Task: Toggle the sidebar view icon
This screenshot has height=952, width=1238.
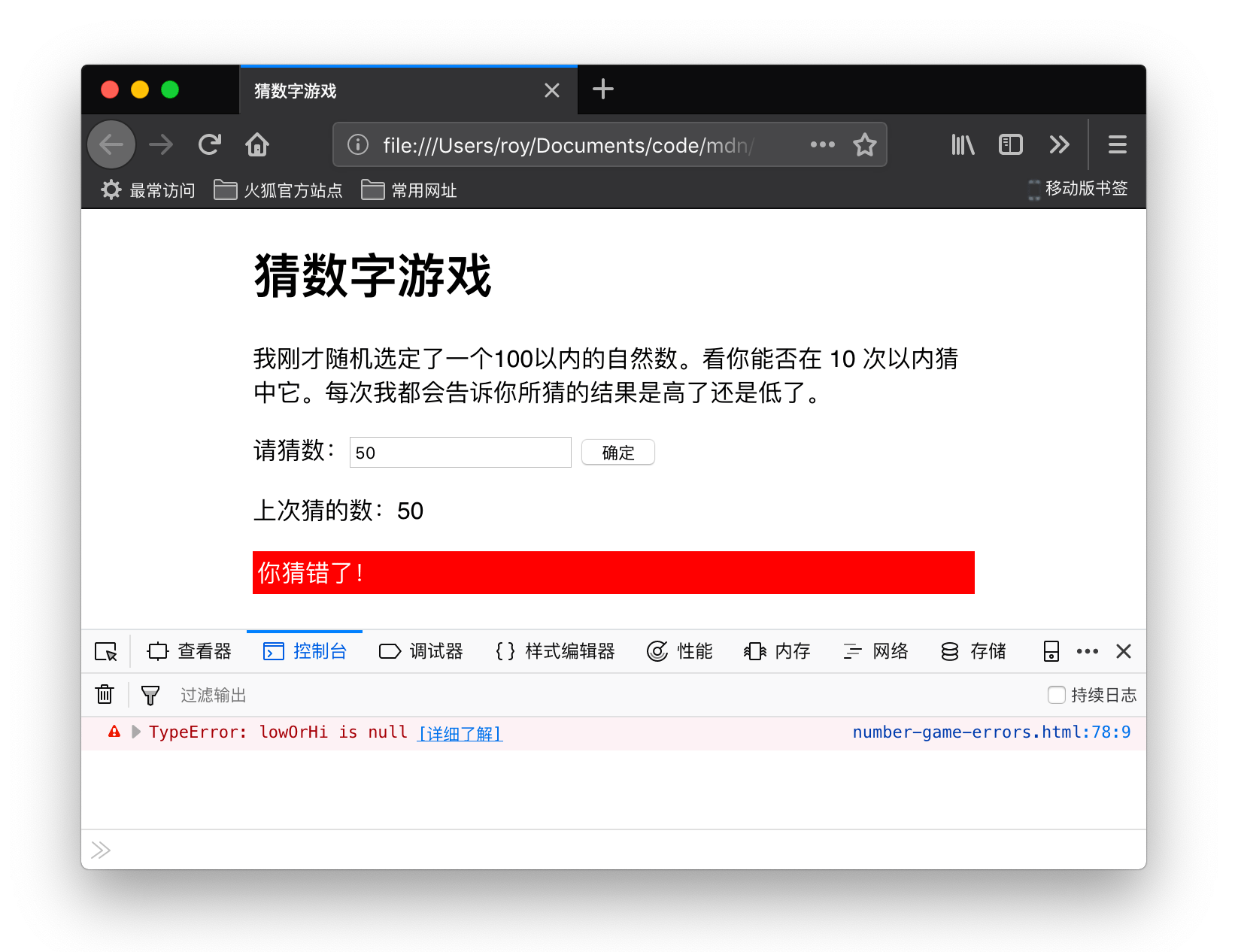Action: (x=1010, y=144)
